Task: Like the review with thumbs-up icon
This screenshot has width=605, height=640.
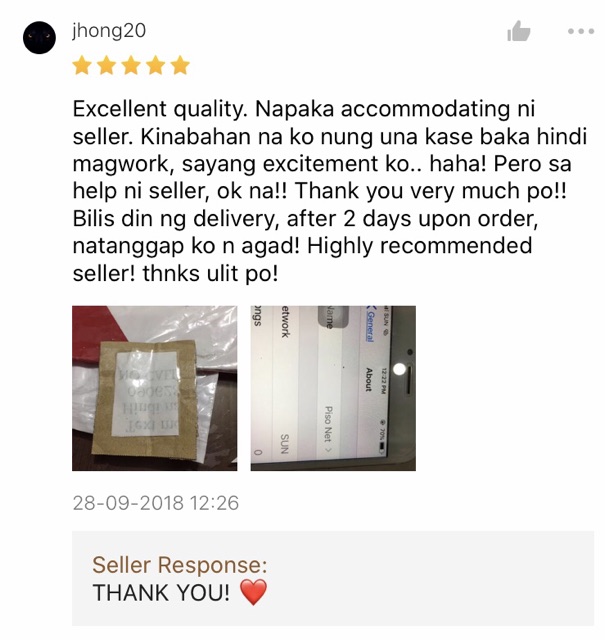Action: point(518,31)
